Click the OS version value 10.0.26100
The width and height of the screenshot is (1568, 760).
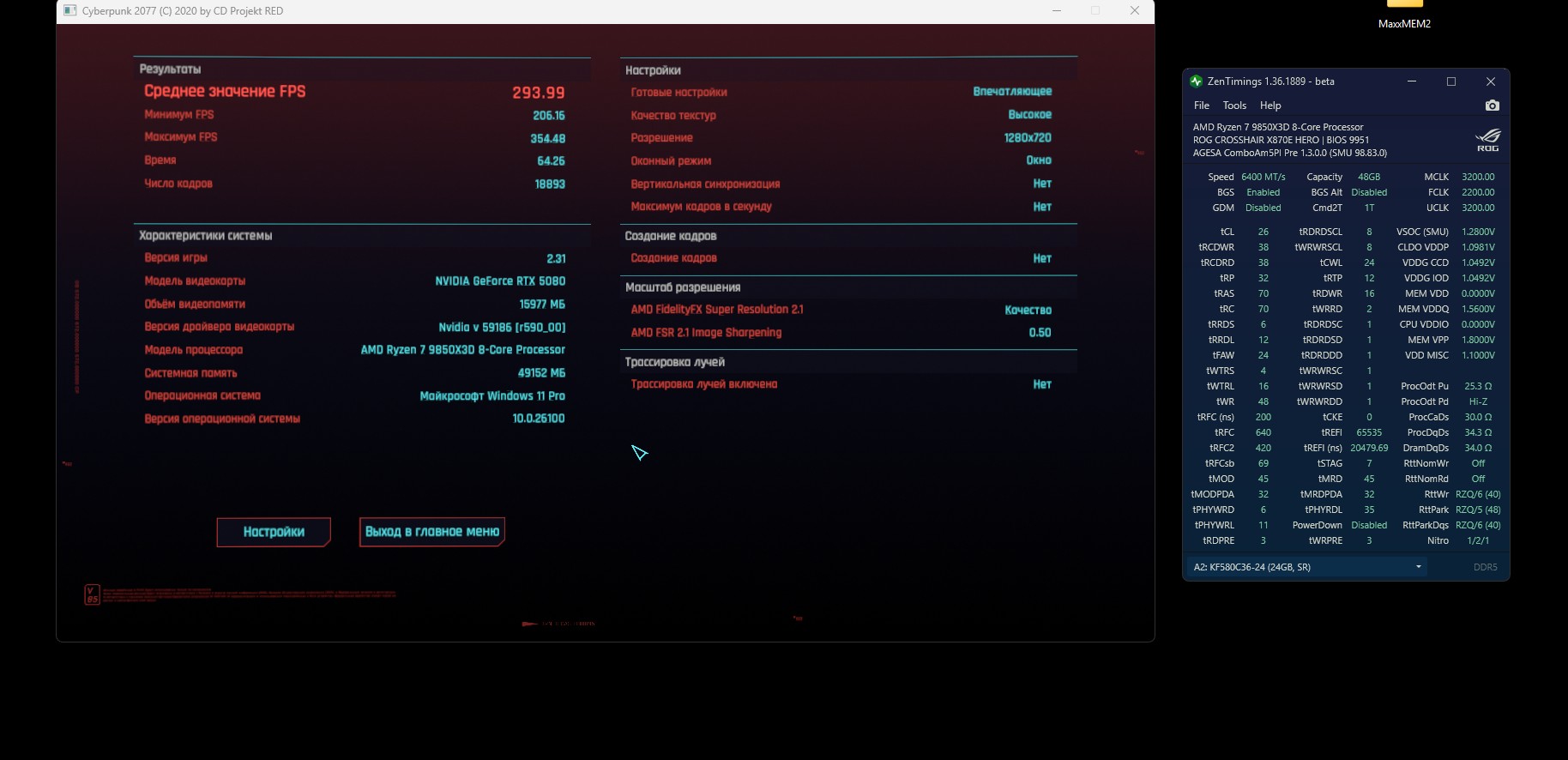[539, 419]
